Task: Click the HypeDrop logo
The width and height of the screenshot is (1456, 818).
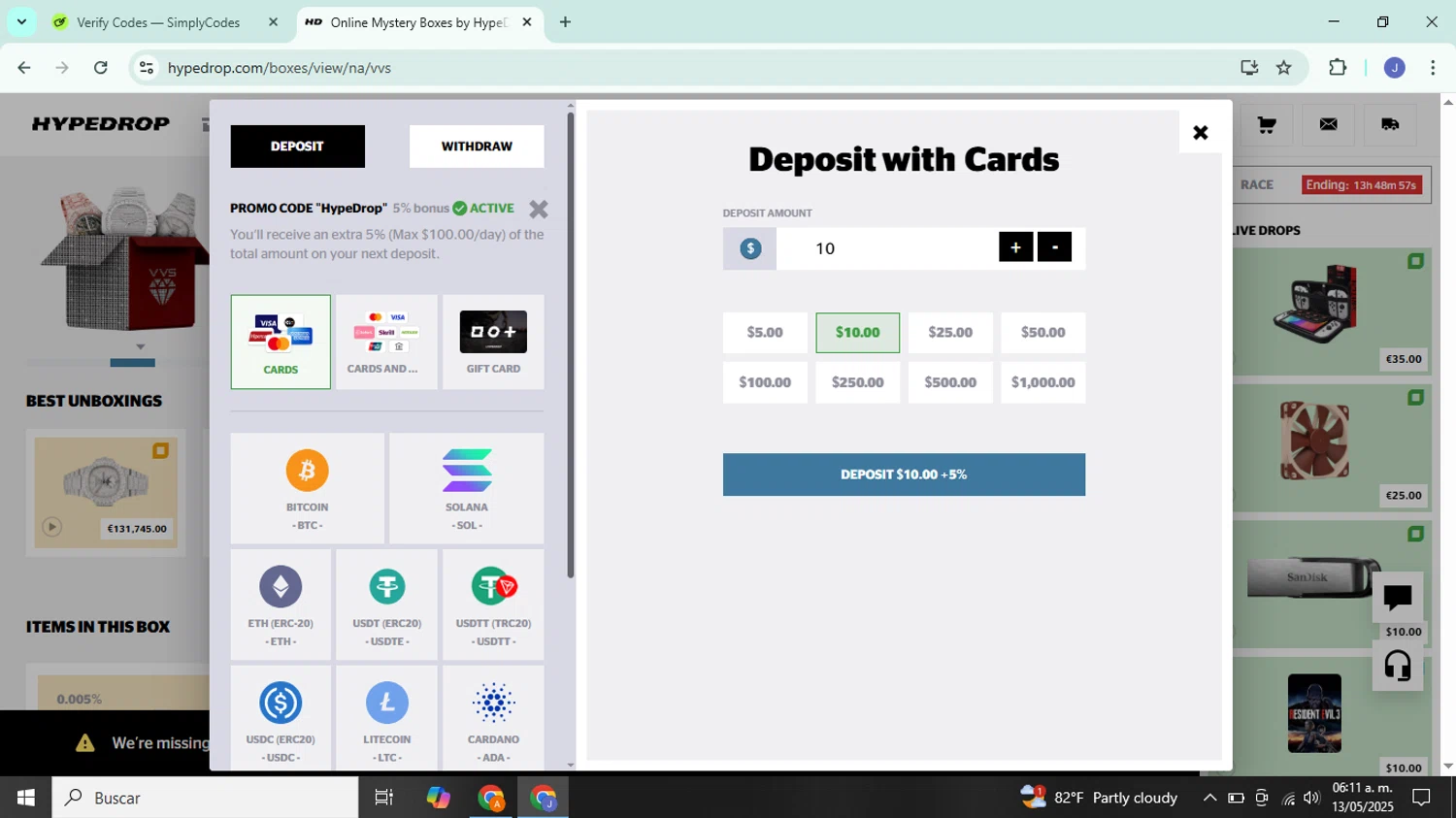Action: point(101,124)
